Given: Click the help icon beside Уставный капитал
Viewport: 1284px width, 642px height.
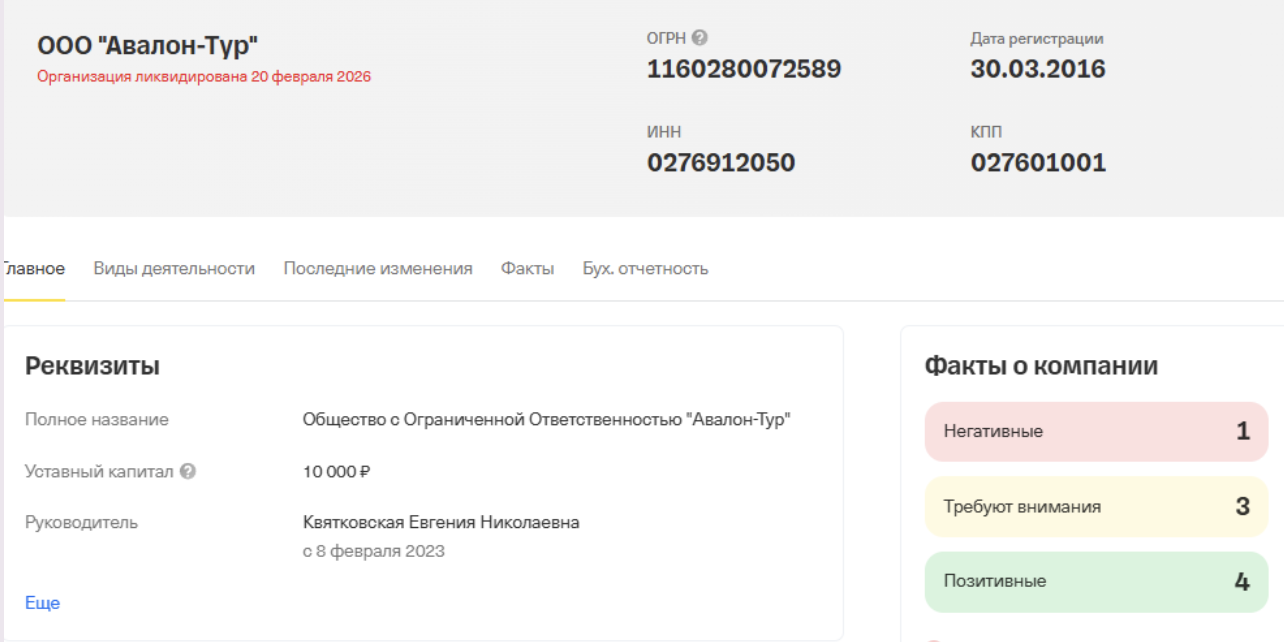Looking at the screenshot, I should tap(188, 471).
